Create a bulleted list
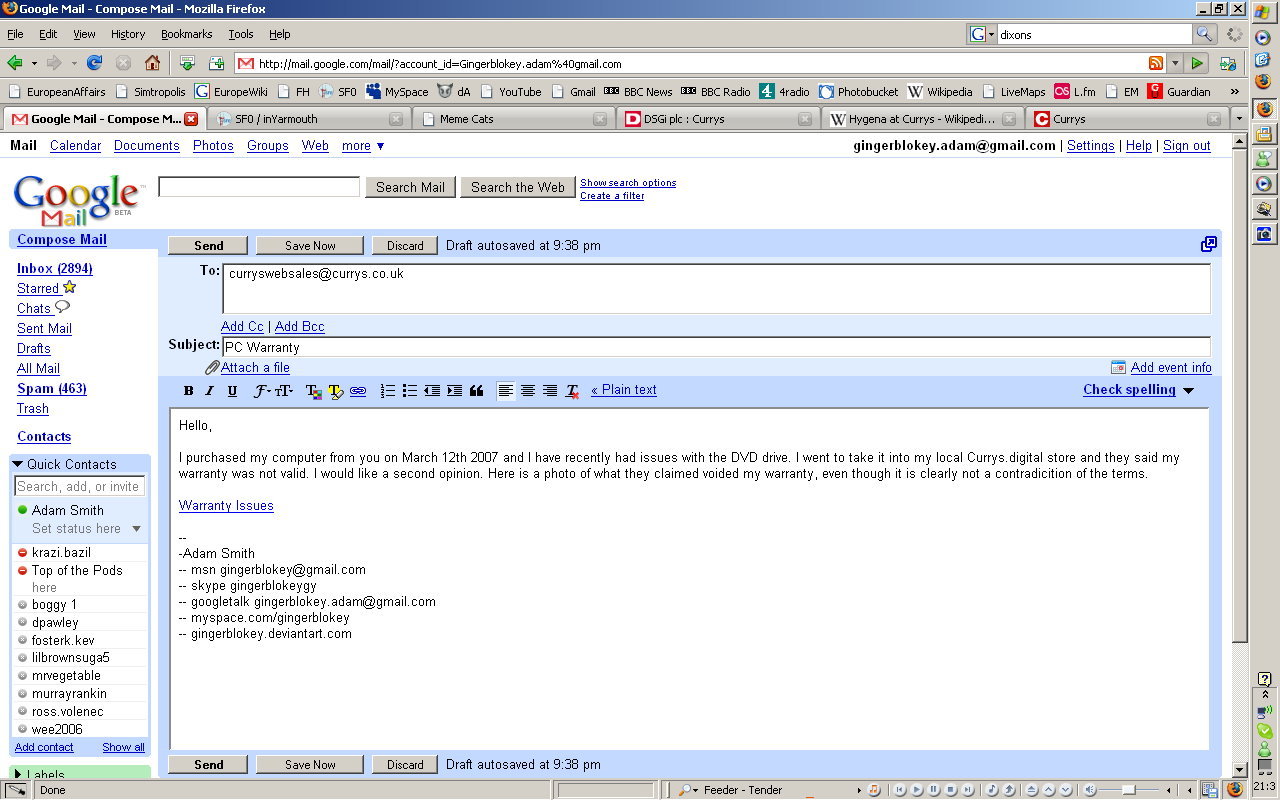Viewport: 1280px width, 800px height. (410, 391)
